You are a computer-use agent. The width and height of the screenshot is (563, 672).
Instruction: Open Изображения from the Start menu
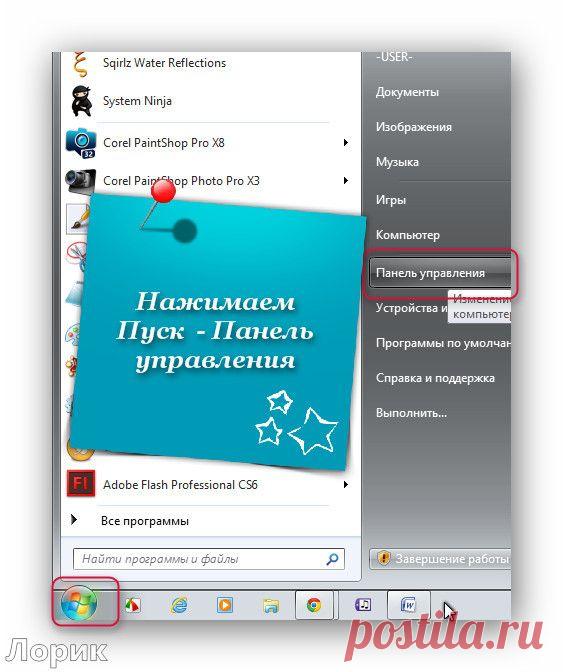point(413,127)
